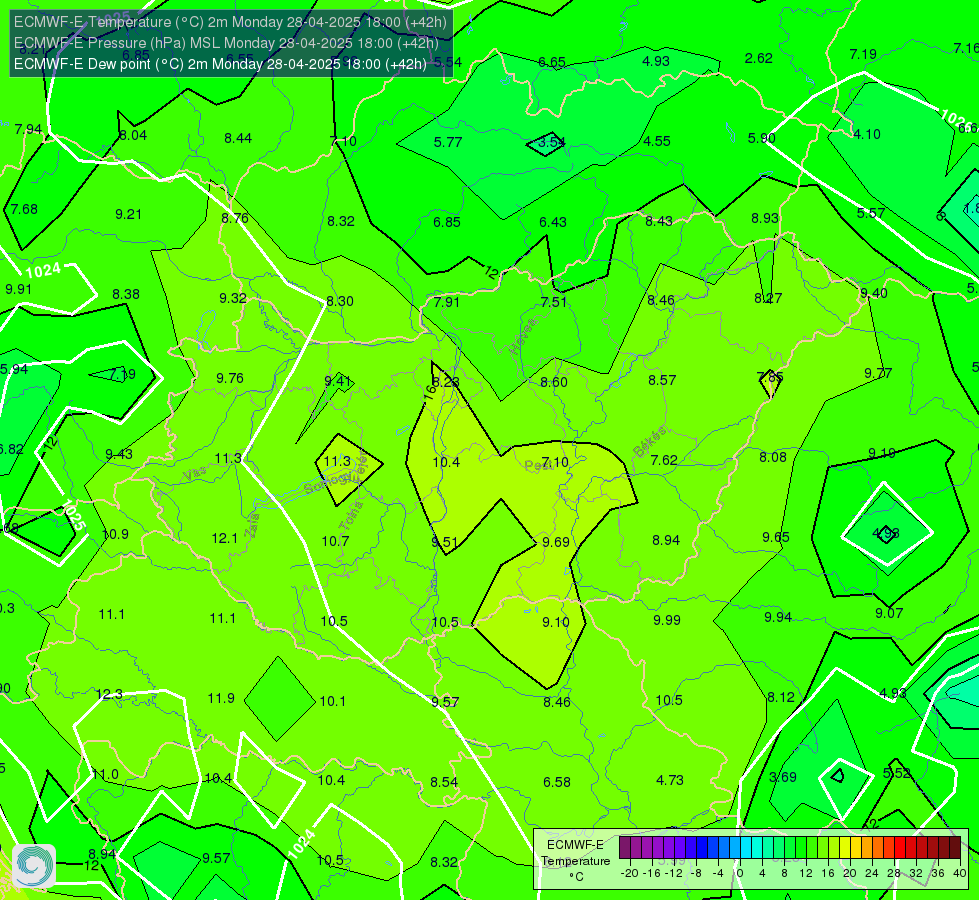Click the 8.93 value in the northeast

[765, 218]
